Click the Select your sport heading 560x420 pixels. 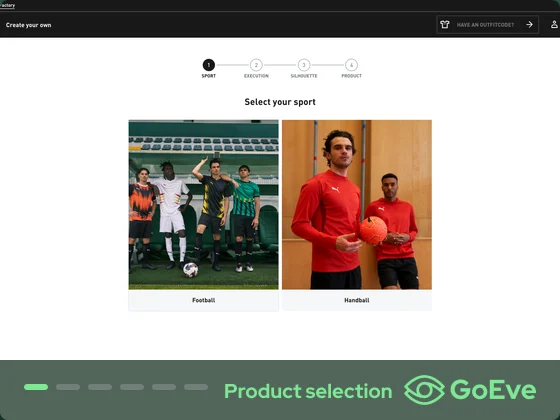click(280, 102)
